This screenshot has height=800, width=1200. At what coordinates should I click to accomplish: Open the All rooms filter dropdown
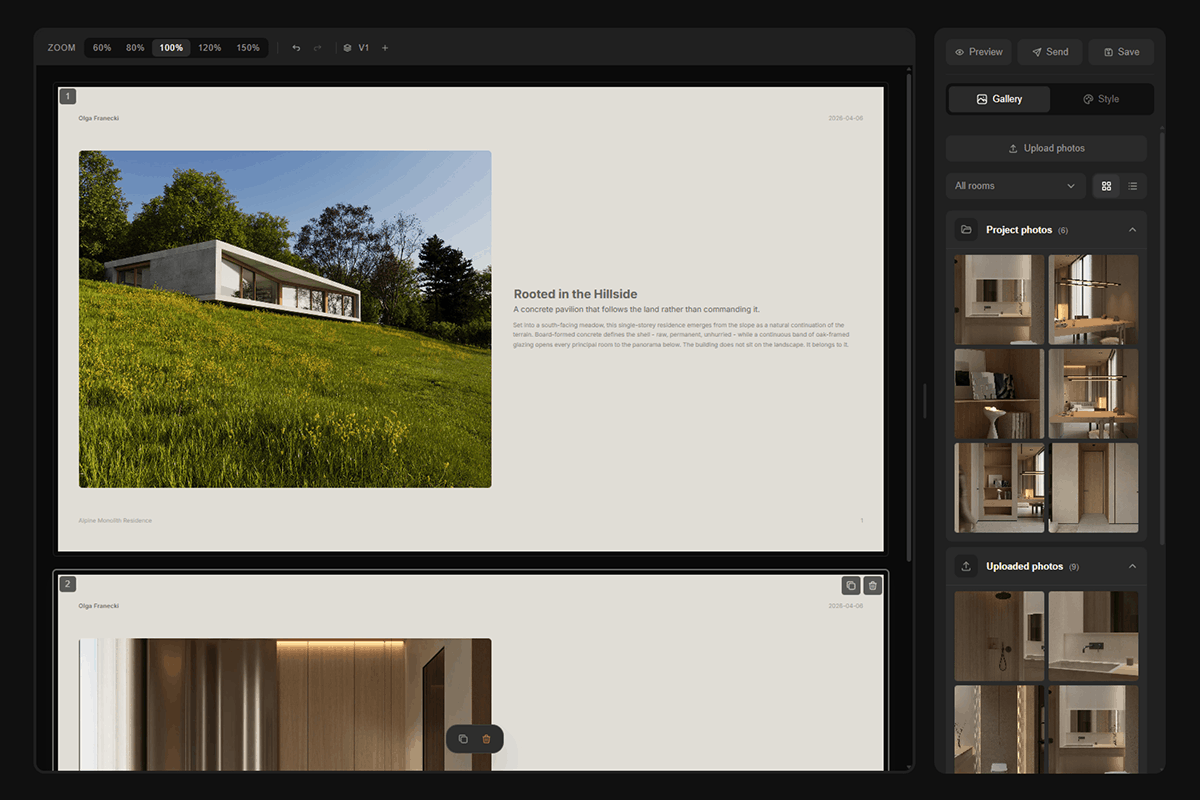pyautogui.click(x=1015, y=186)
